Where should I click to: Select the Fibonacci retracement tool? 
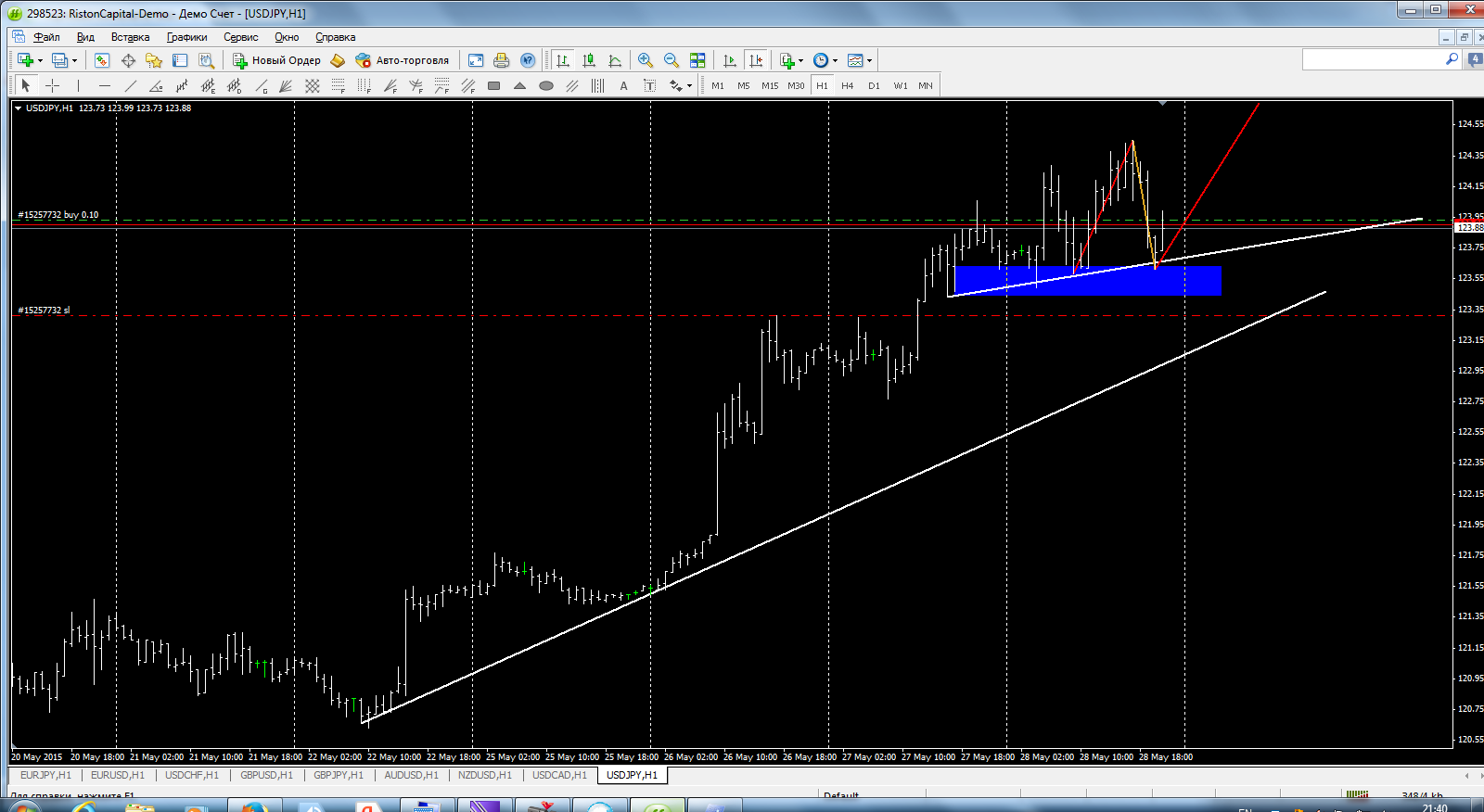[339, 85]
